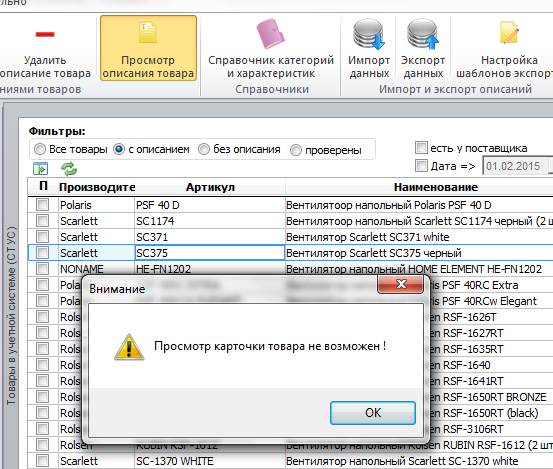Image resolution: width=553 pixels, height=469 pixels.
Task: Click name ending RSF-1650RT (black)
Action: [x=484, y=413]
